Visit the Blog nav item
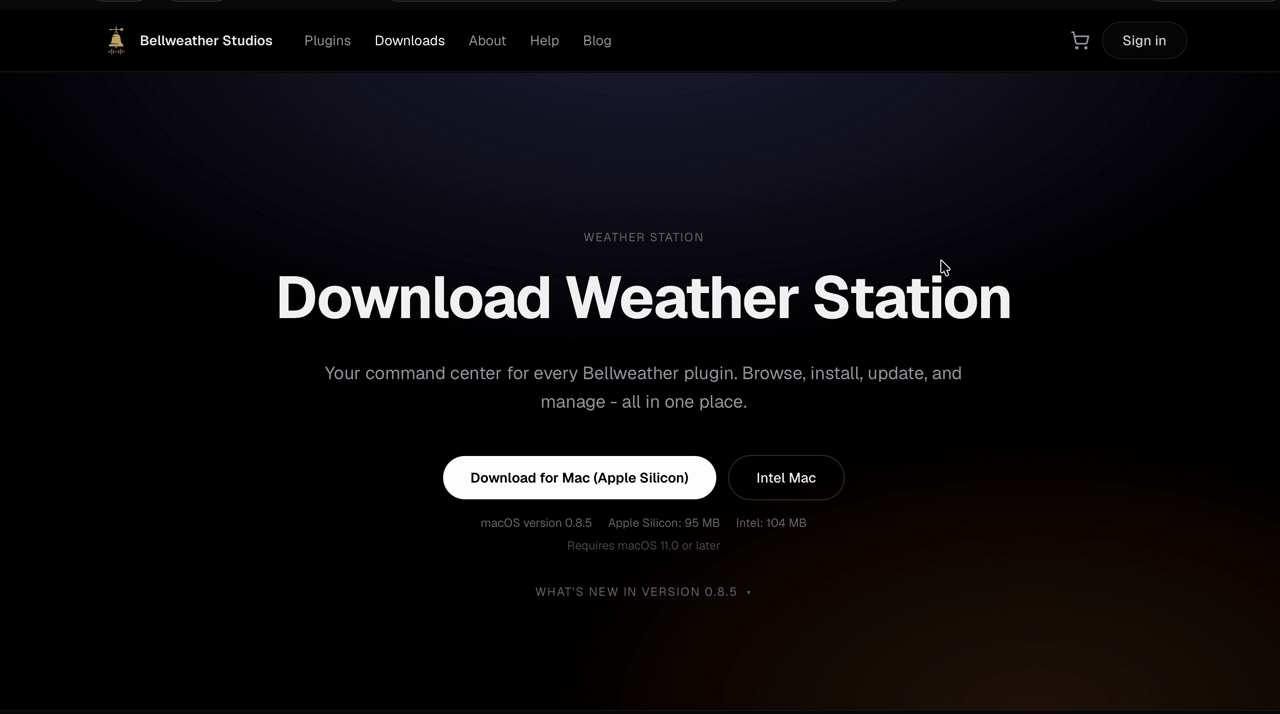1280x714 pixels. click(x=597, y=41)
